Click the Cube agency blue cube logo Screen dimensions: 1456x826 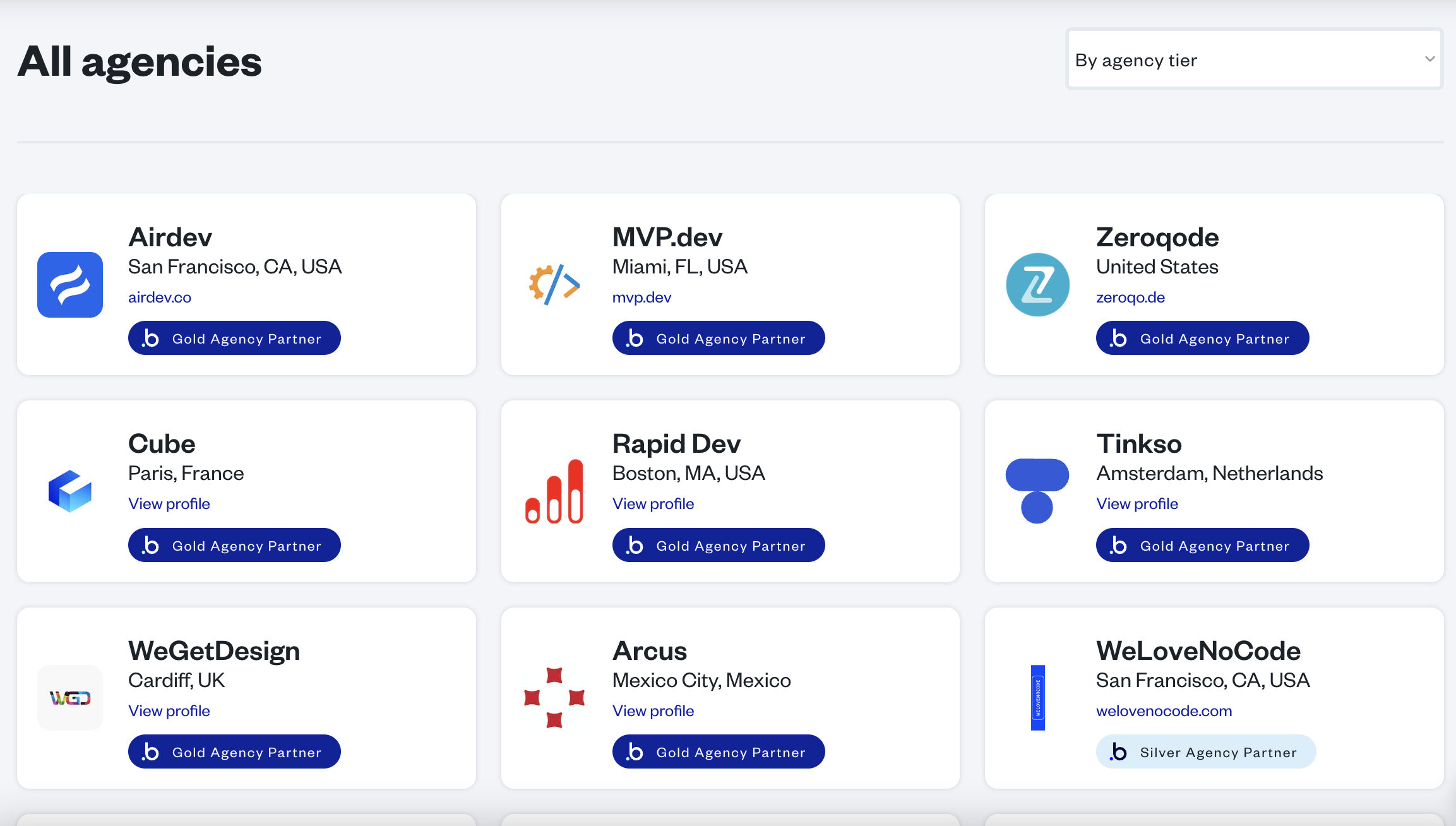click(70, 491)
